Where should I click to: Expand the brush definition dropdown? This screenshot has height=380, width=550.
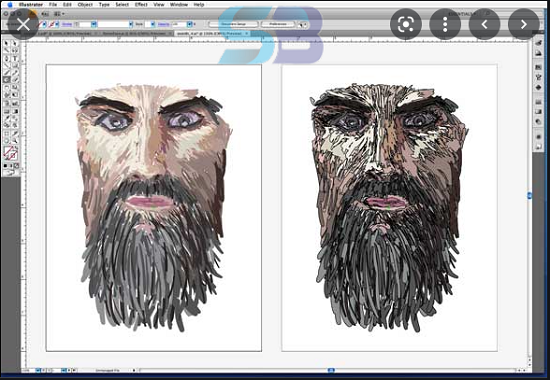tap(131, 25)
